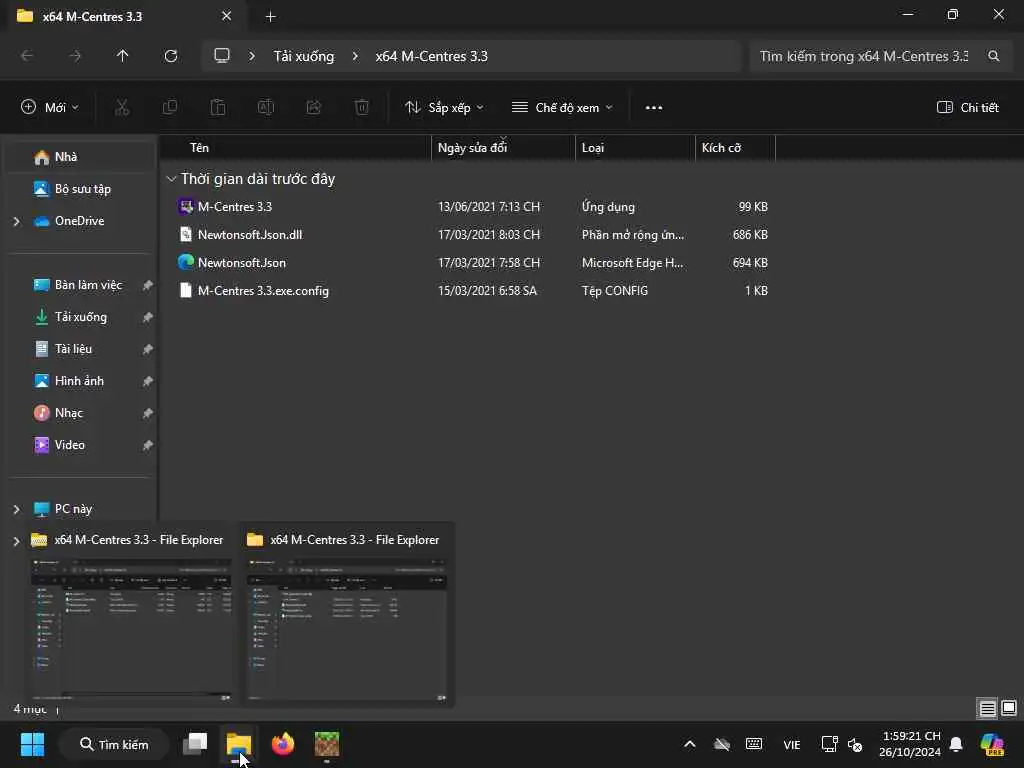Click x64 M-Centres 3.3 breadcrumb segment
The width and height of the screenshot is (1024, 768).
coord(432,56)
